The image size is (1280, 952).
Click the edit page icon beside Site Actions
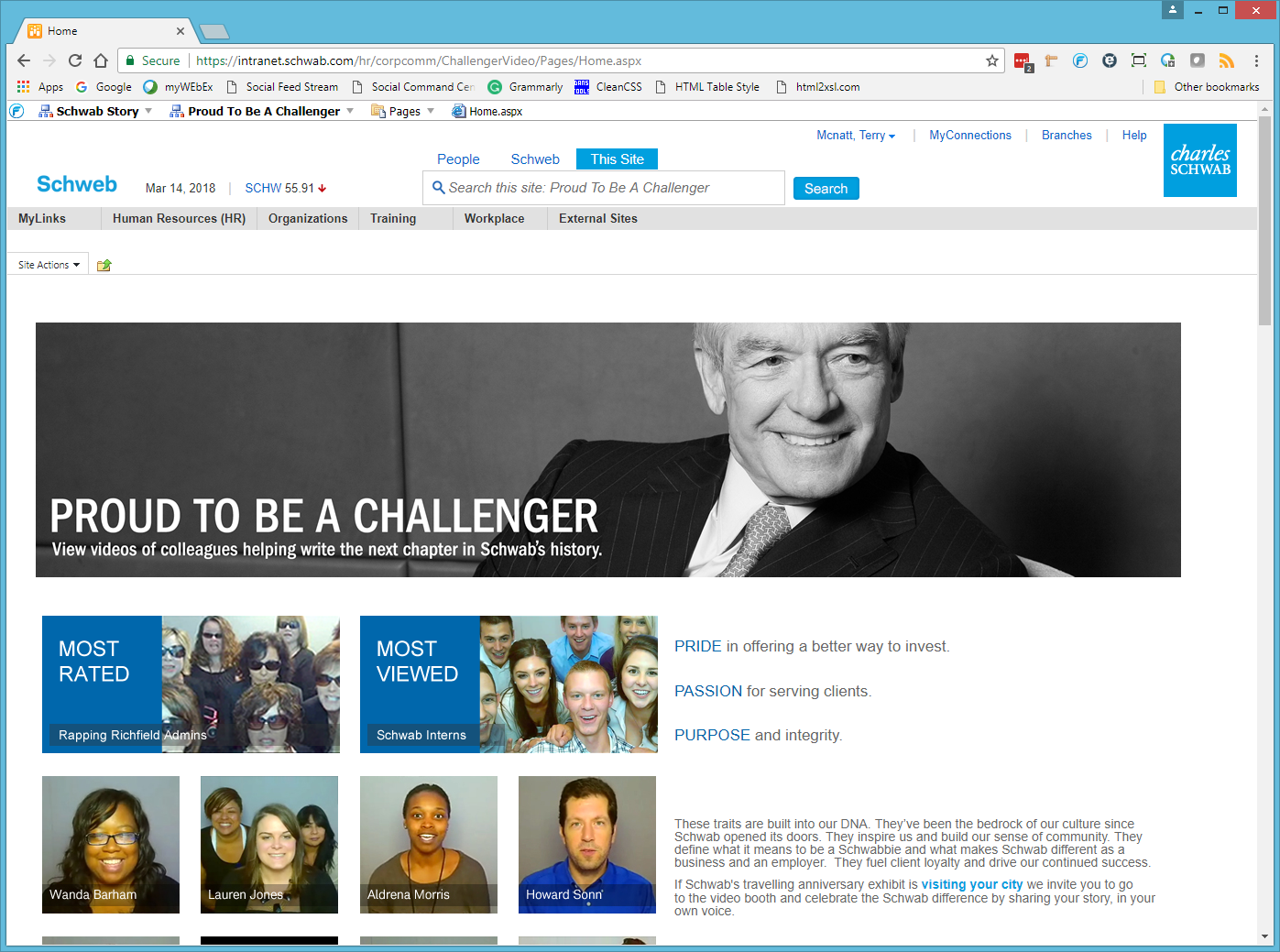(104, 265)
